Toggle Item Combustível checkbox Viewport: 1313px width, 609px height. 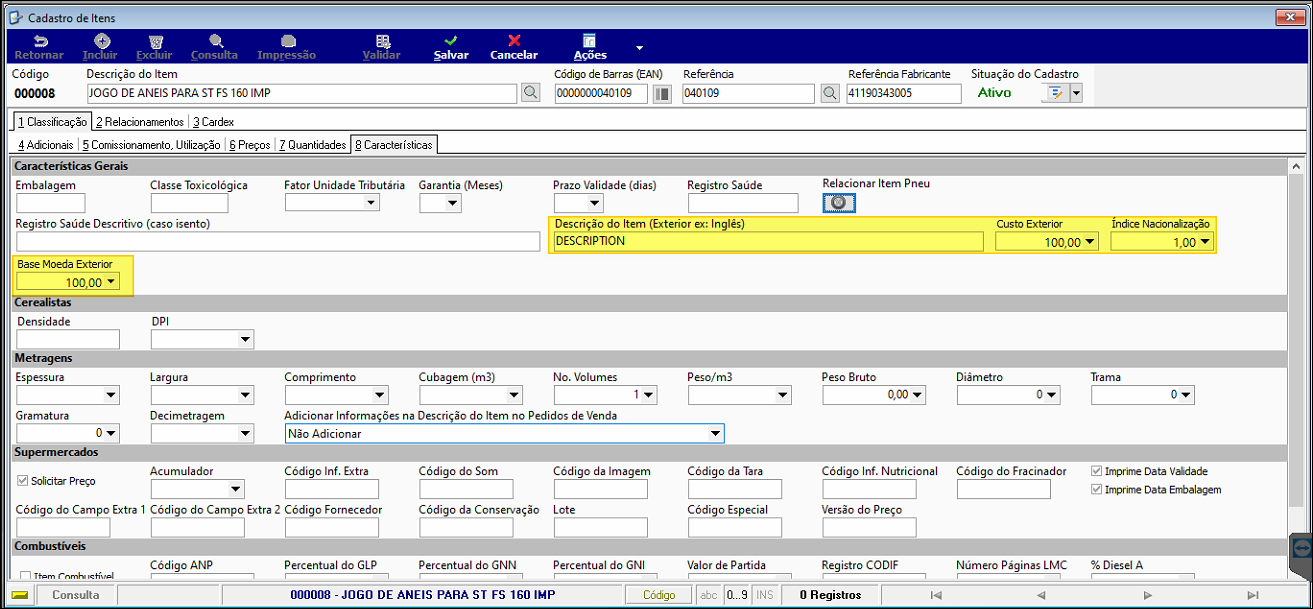tap(25, 577)
